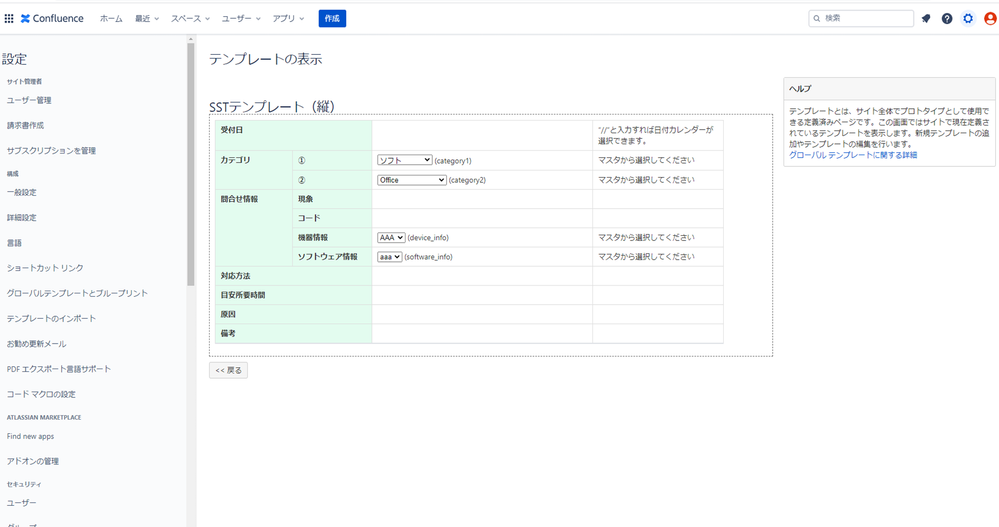Focus the 検索 search field
Viewport: 999px width, 527px height.
point(861,18)
